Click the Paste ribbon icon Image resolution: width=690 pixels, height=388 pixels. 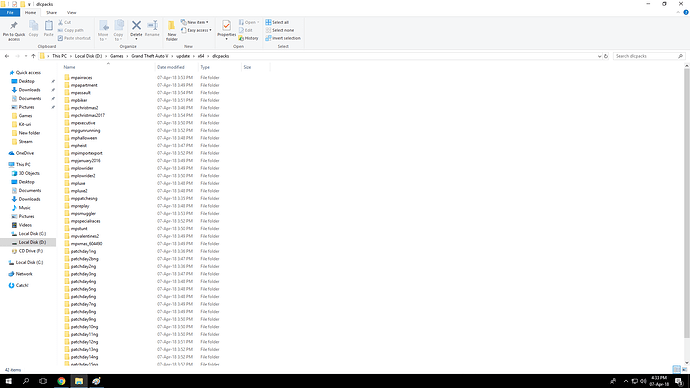48,26
